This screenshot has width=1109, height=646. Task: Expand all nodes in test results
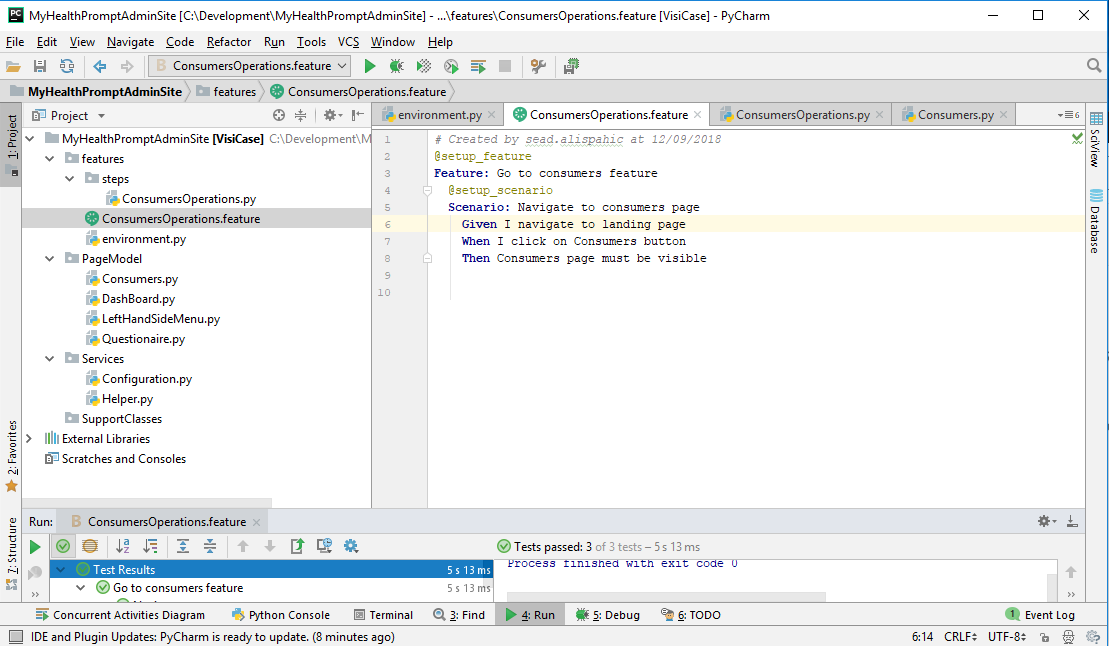[182, 546]
